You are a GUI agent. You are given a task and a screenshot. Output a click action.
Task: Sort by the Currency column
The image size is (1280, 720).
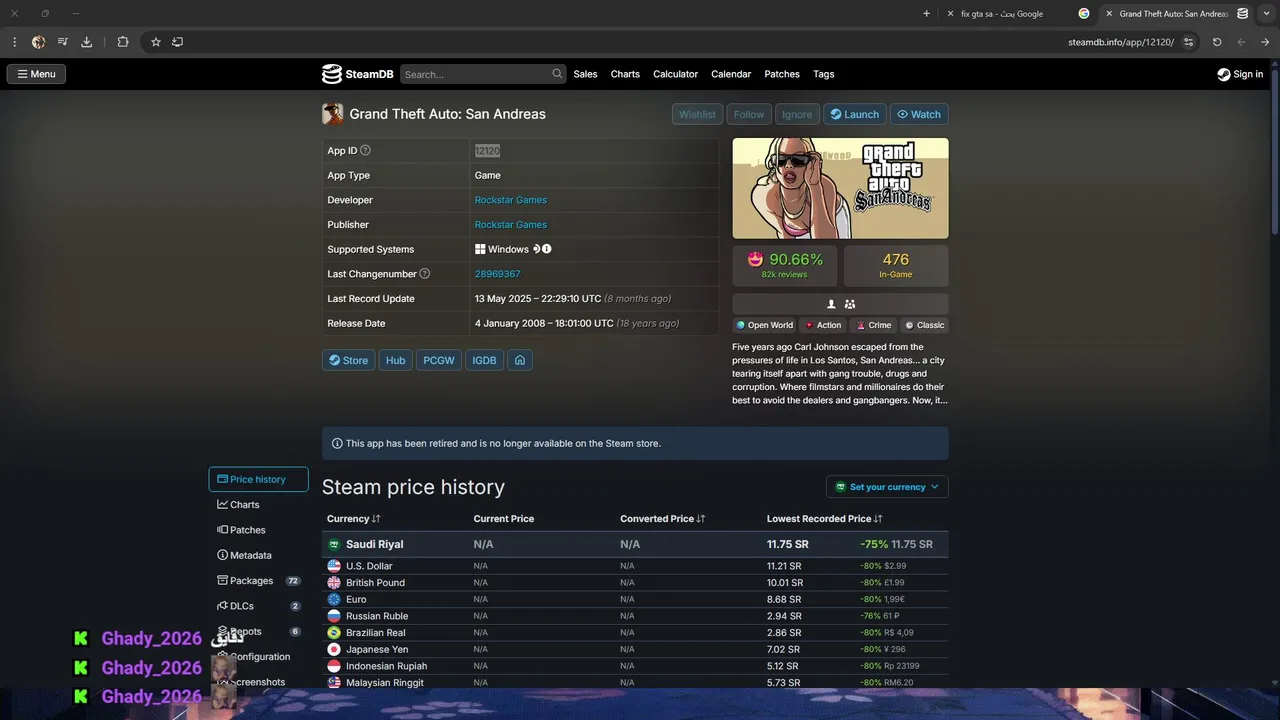pyautogui.click(x=353, y=519)
